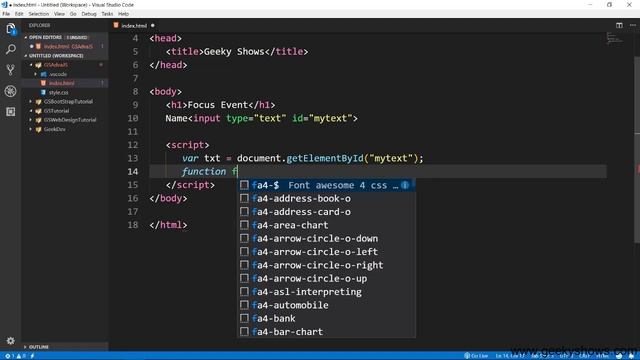Click the code minimap preview
The height and width of the screenshot is (360, 640).
[x=614, y=38]
